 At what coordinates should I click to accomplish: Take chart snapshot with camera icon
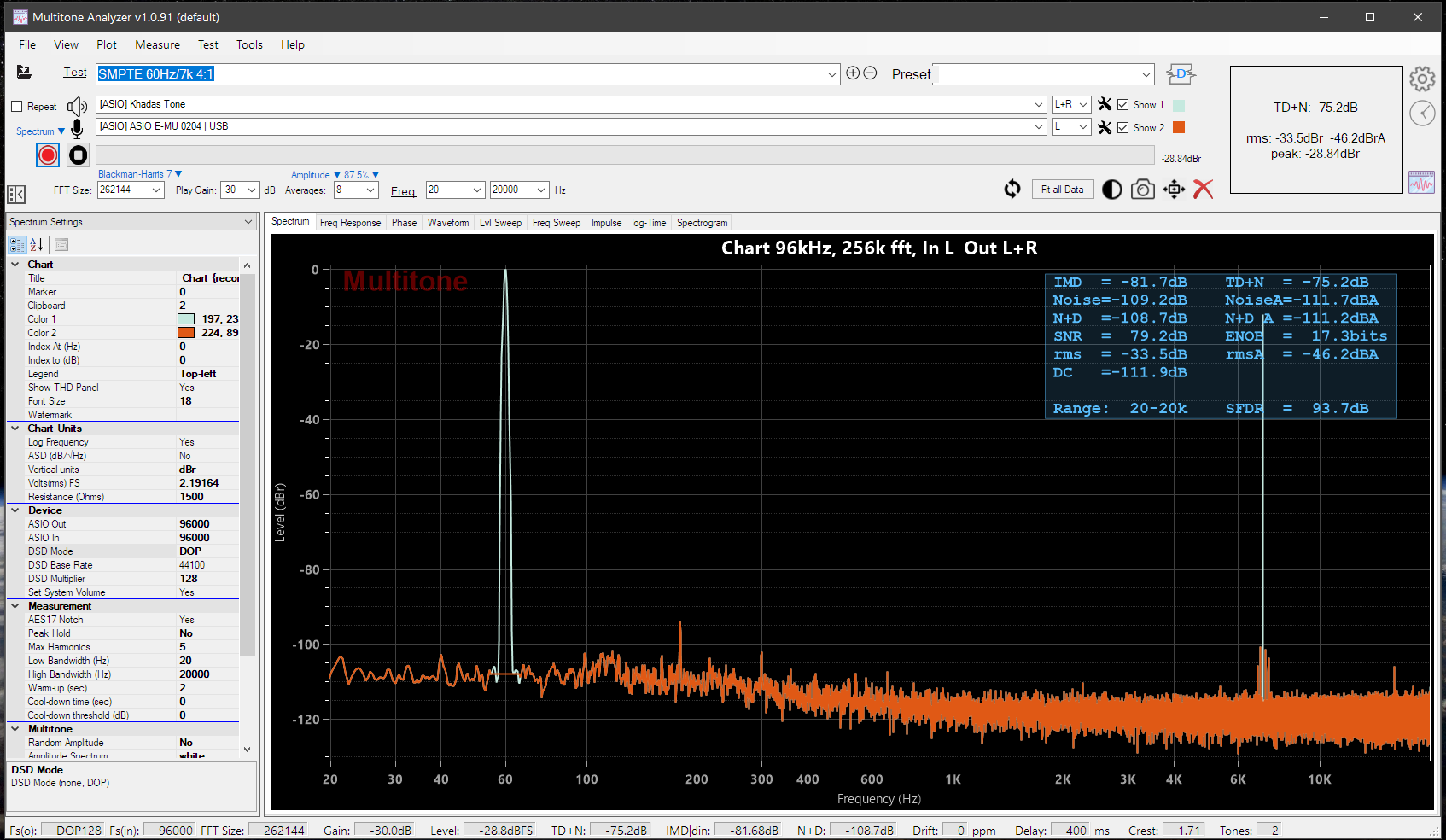pos(1143,190)
